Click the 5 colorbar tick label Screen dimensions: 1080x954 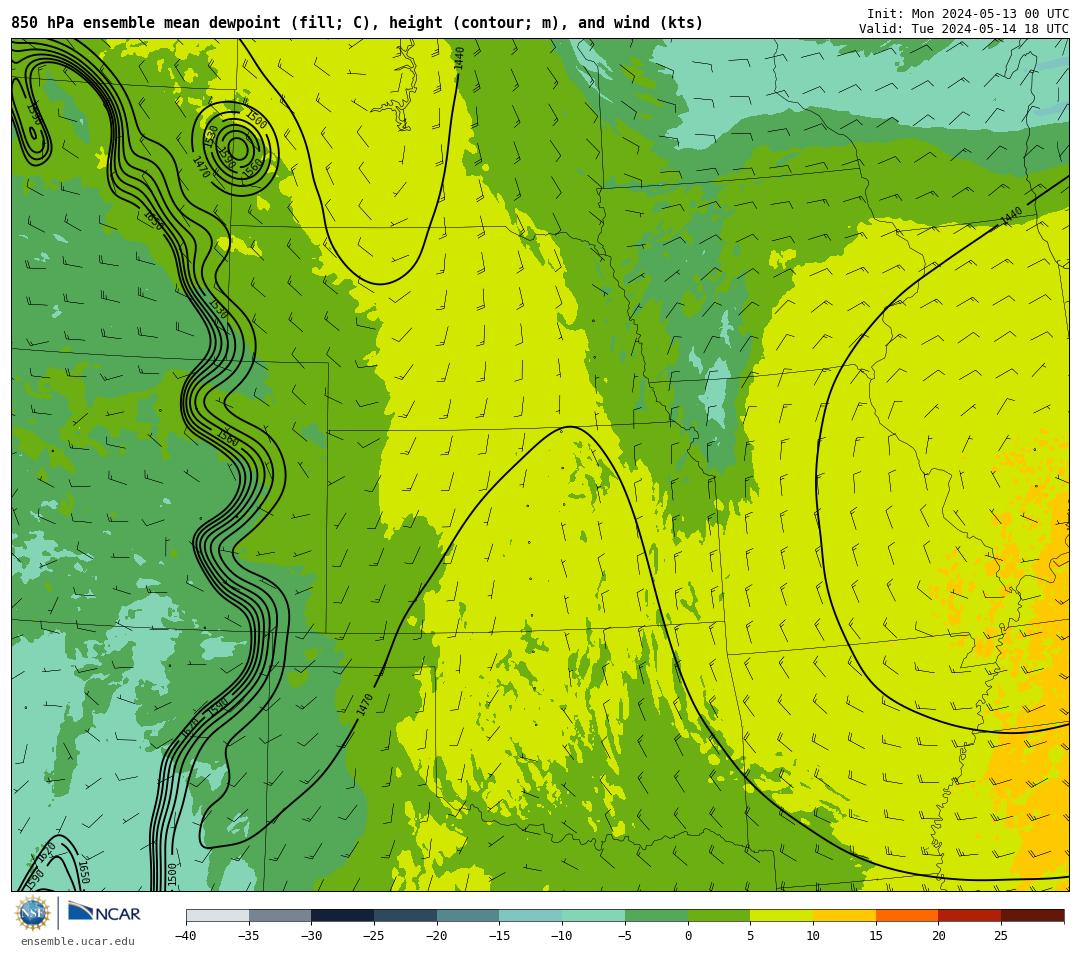751,936
